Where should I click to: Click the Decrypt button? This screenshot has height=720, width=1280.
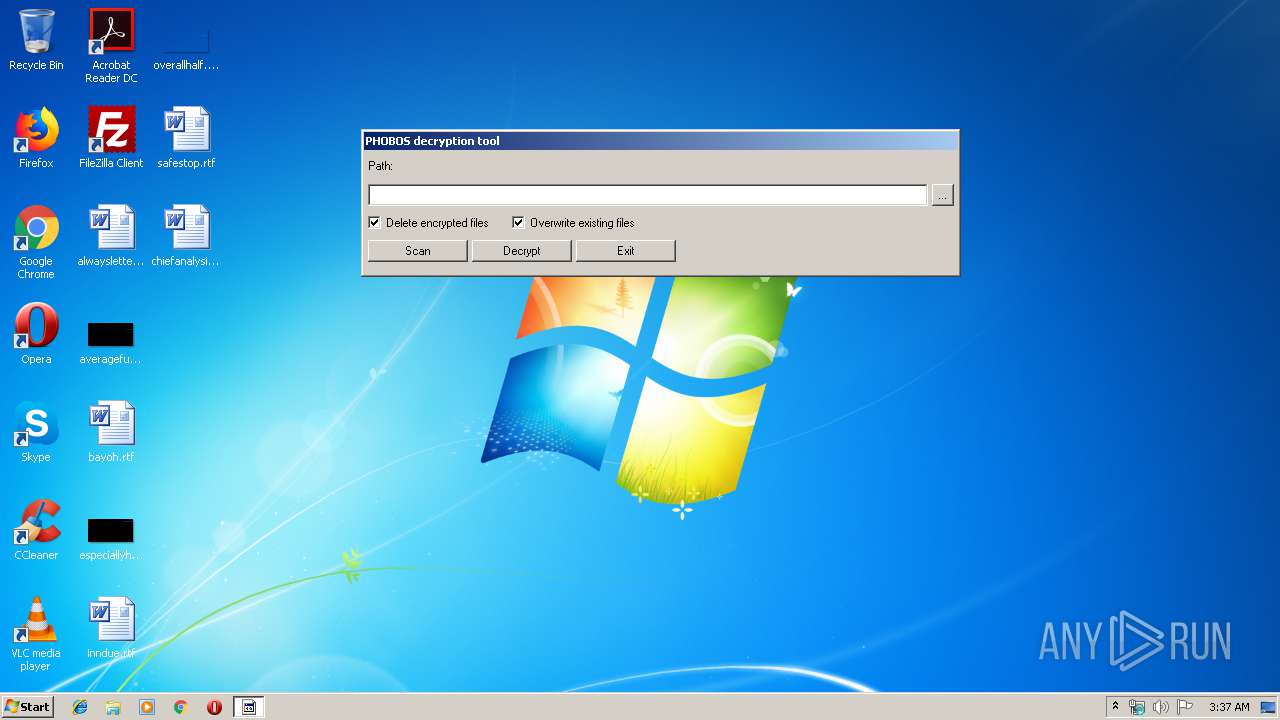point(522,251)
